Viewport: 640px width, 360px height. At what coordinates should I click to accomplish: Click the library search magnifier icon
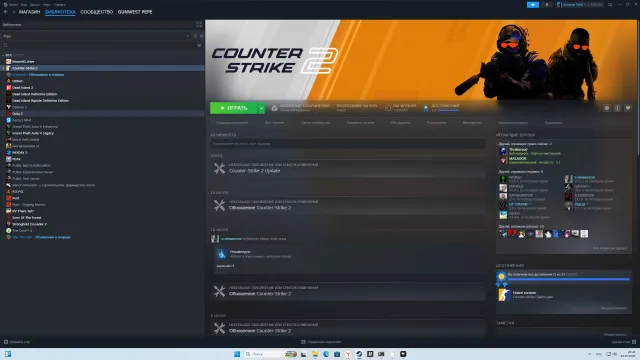[x=6, y=45]
